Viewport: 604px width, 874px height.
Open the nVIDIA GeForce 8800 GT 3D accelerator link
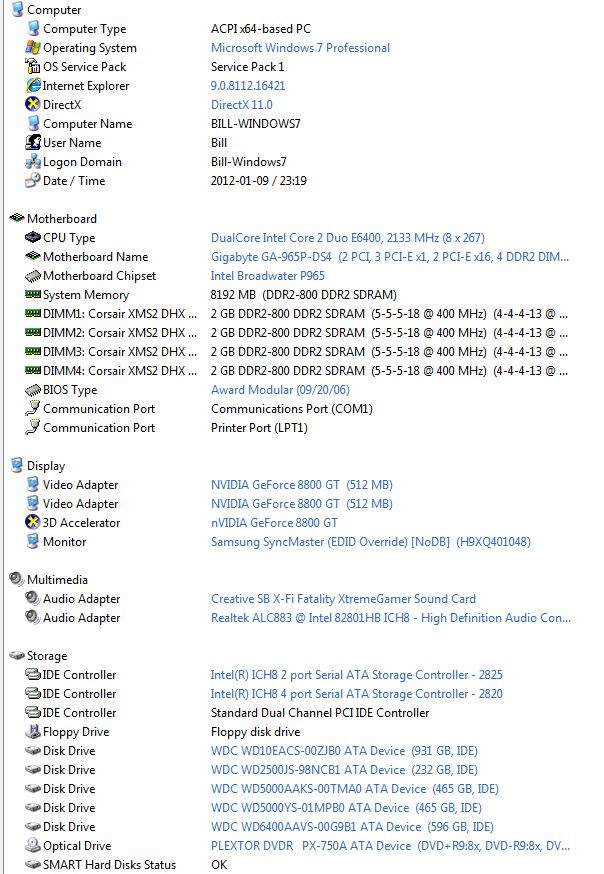[274, 523]
